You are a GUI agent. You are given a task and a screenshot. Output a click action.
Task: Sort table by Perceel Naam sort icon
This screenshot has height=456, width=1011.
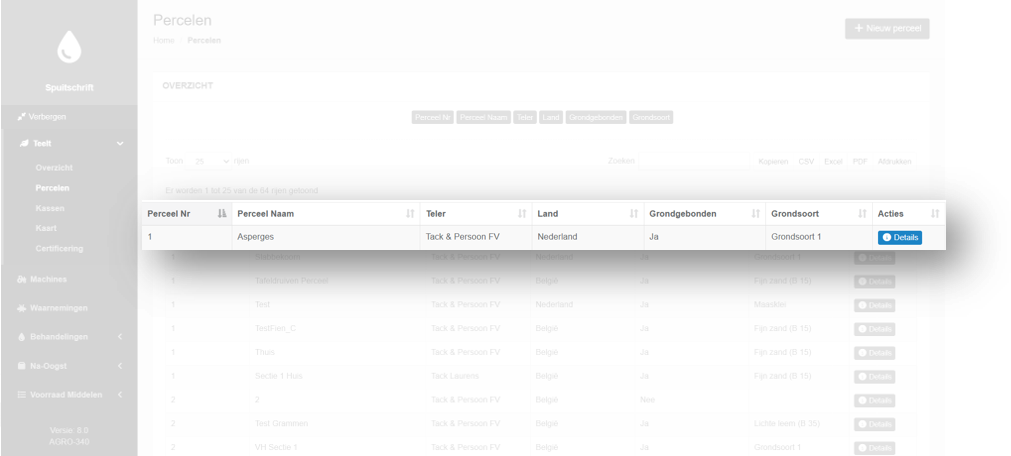pos(410,213)
